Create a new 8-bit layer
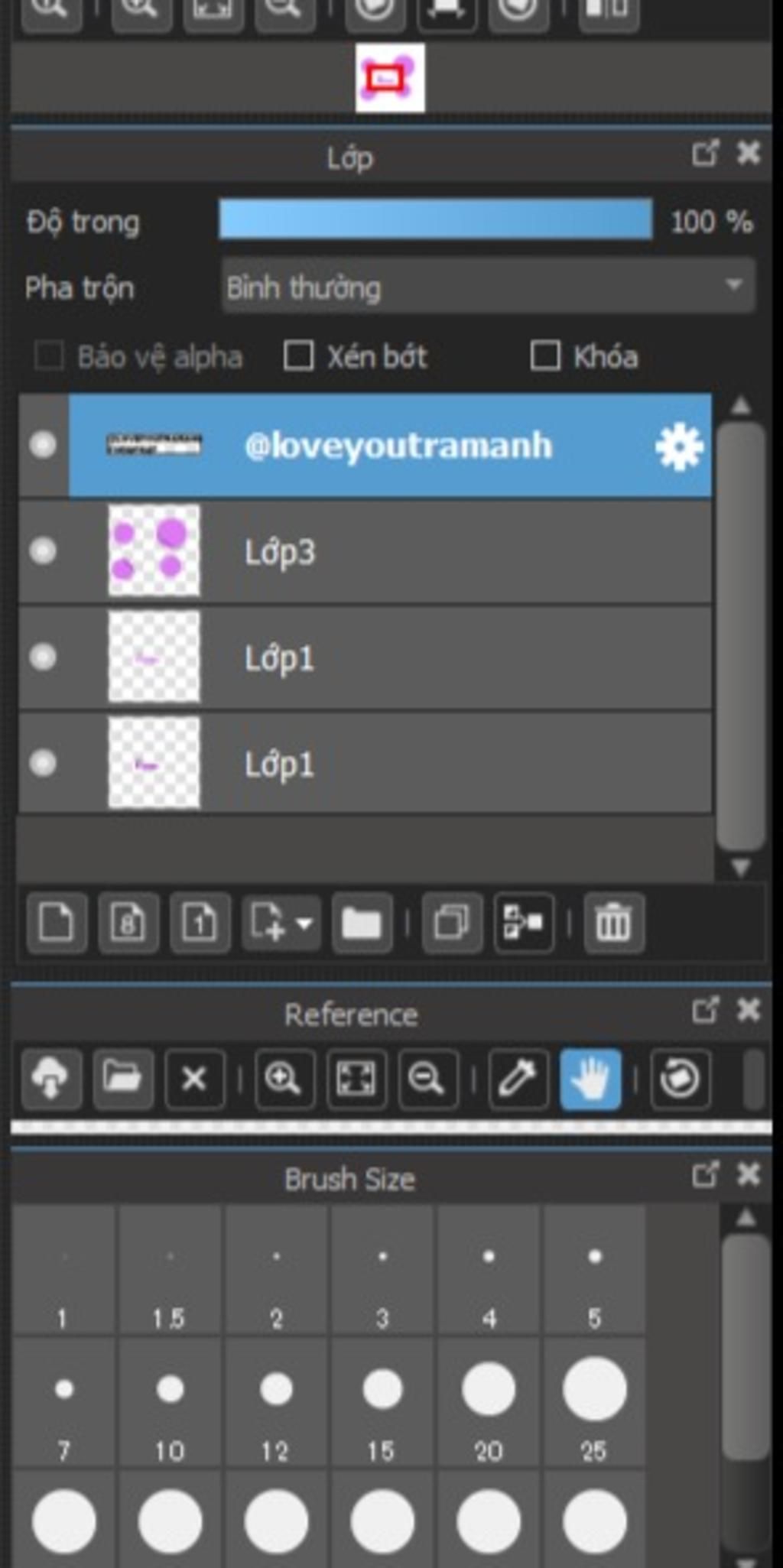Screen dimensions: 783x1568 [128, 923]
